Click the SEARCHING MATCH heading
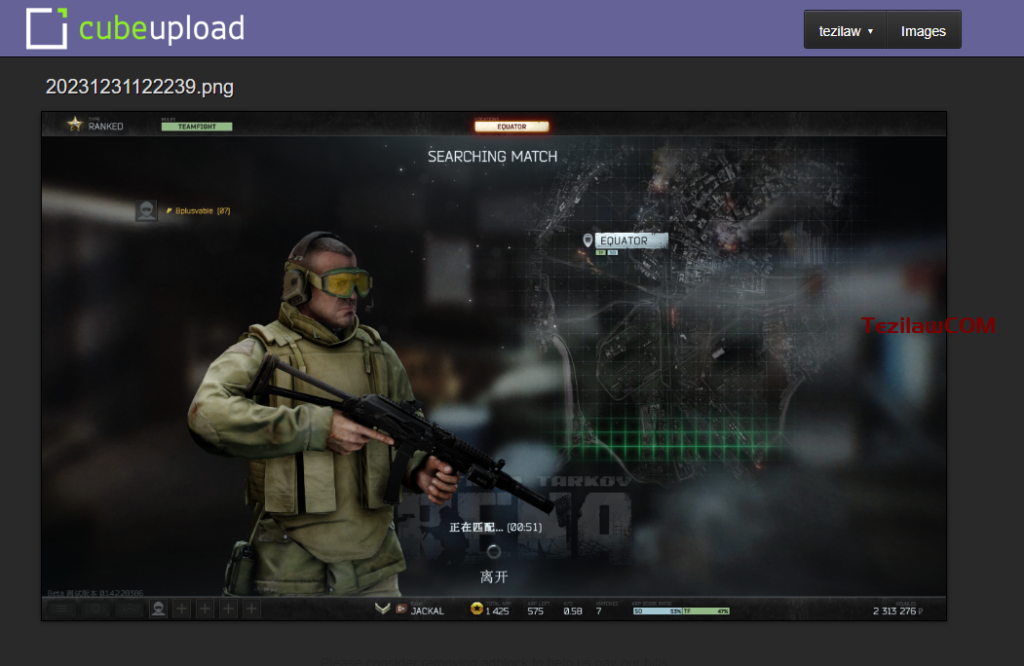The width and height of the screenshot is (1024, 666). pos(492,157)
